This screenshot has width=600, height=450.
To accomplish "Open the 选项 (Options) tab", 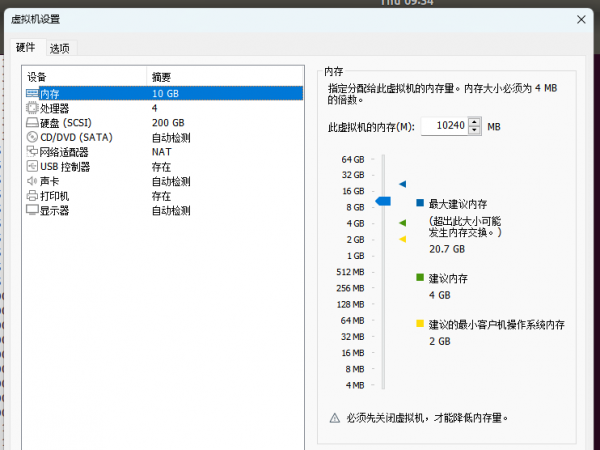I will pyautogui.click(x=60, y=48).
